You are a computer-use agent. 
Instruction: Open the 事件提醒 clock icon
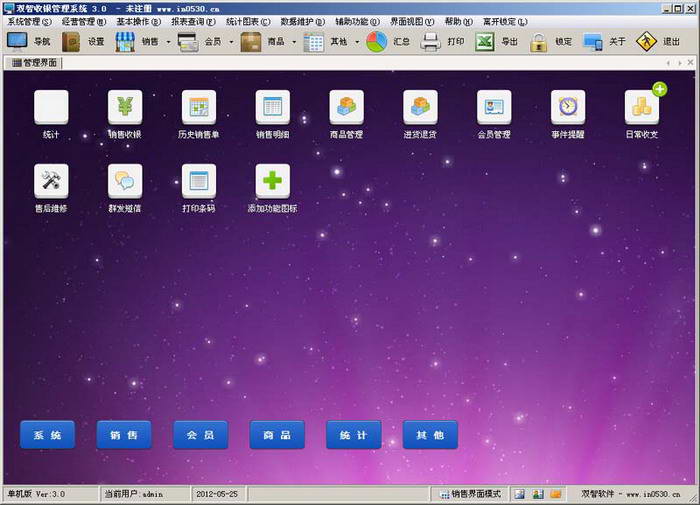[x=568, y=107]
